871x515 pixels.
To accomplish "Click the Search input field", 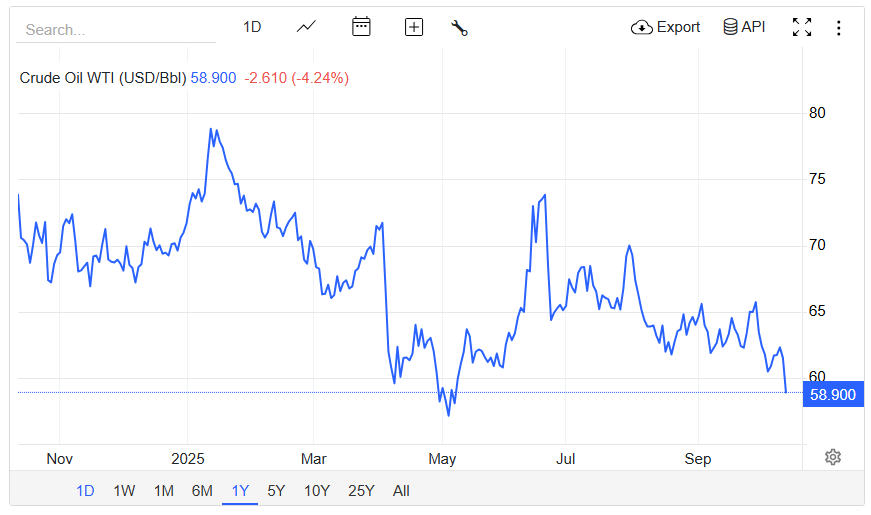I will click(x=115, y=30).
